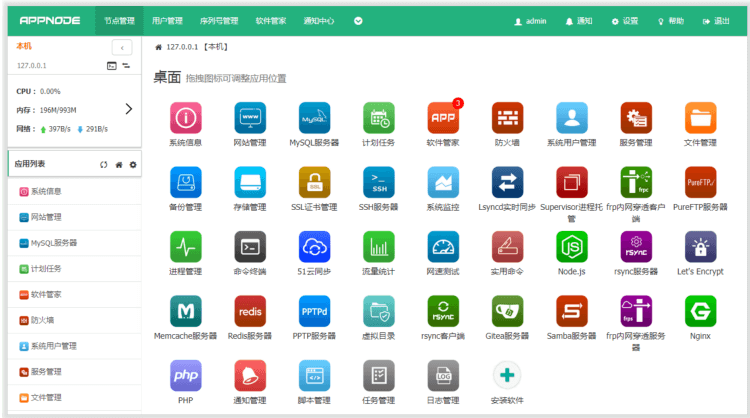Open the 通知管理 icon
The height and width of the screenshot is (418, 750).
[250, 376]
